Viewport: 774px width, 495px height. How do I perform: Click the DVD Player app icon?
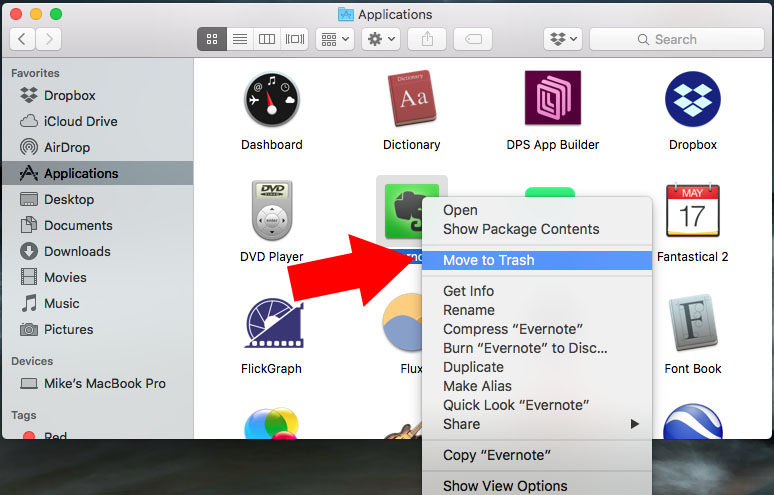pos(271,212)
